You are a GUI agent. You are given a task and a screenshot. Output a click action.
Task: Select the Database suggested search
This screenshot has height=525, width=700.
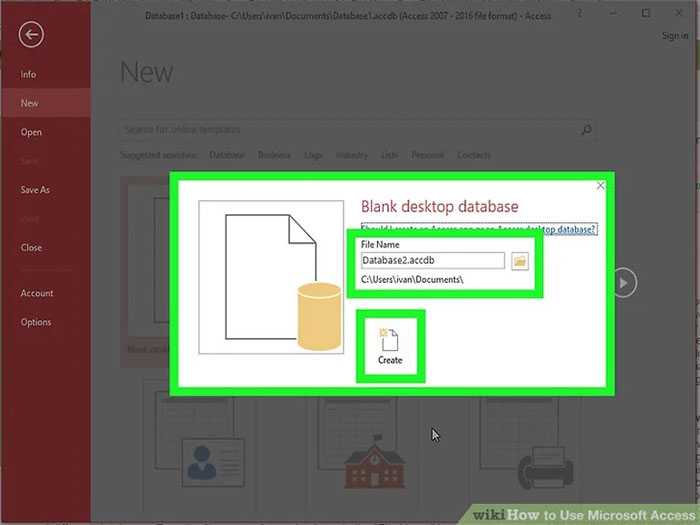point(227,155)
